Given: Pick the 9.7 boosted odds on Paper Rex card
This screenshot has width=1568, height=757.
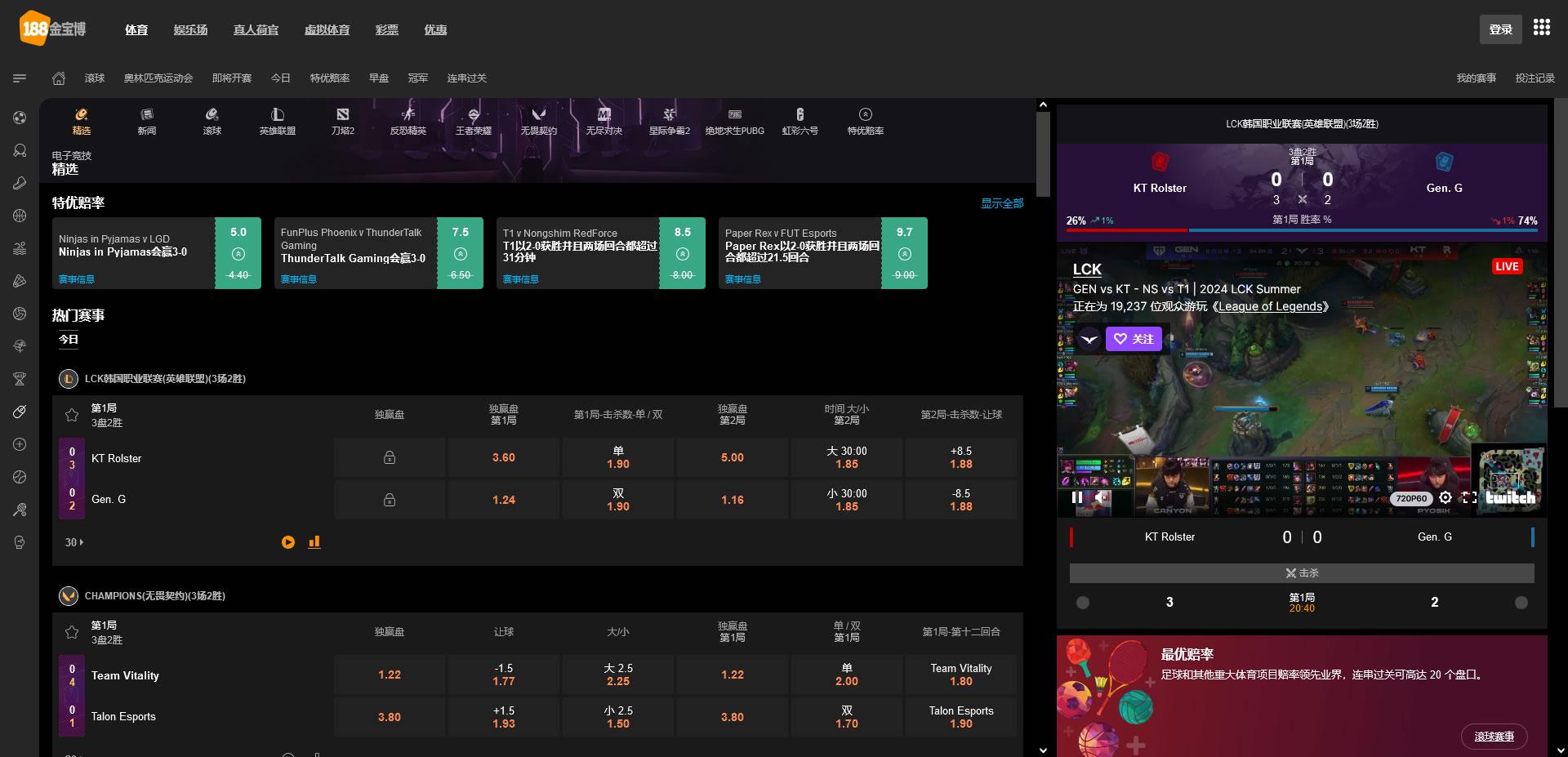Looking at the screenshot, I should pyautogui.click(x=905, y=253).
